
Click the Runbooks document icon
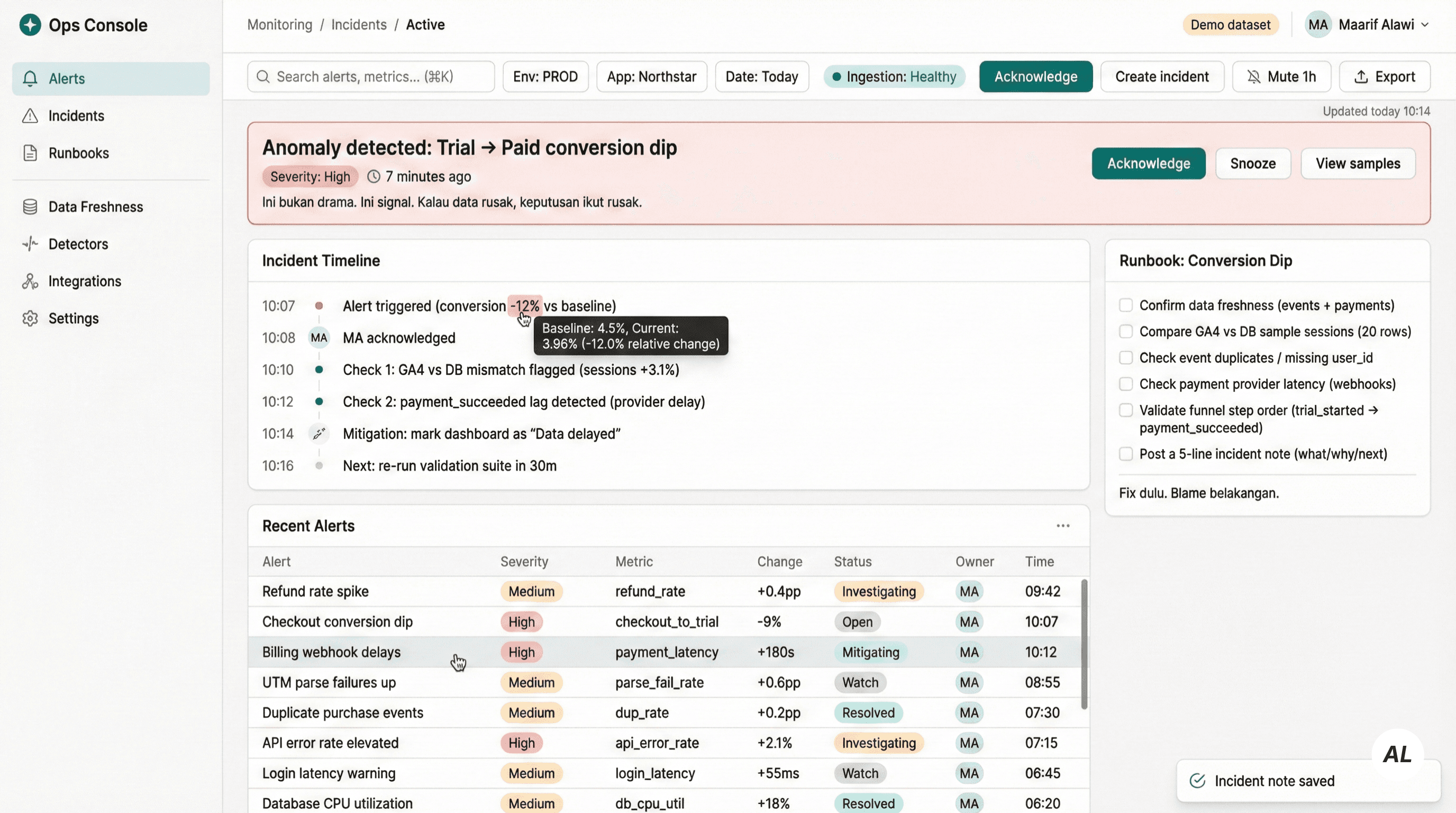coord(30,153)
